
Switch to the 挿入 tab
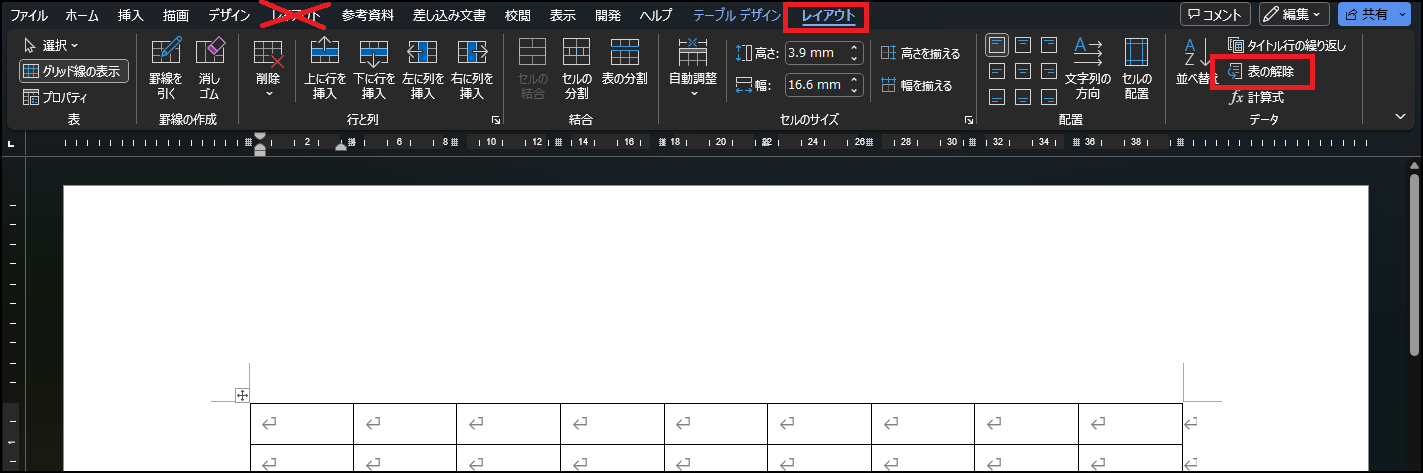pos(131,15)
